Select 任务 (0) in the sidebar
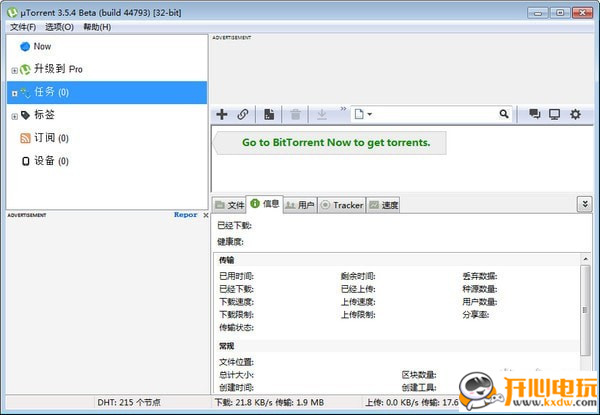The image size is (600, 415). tap(107, 92)
